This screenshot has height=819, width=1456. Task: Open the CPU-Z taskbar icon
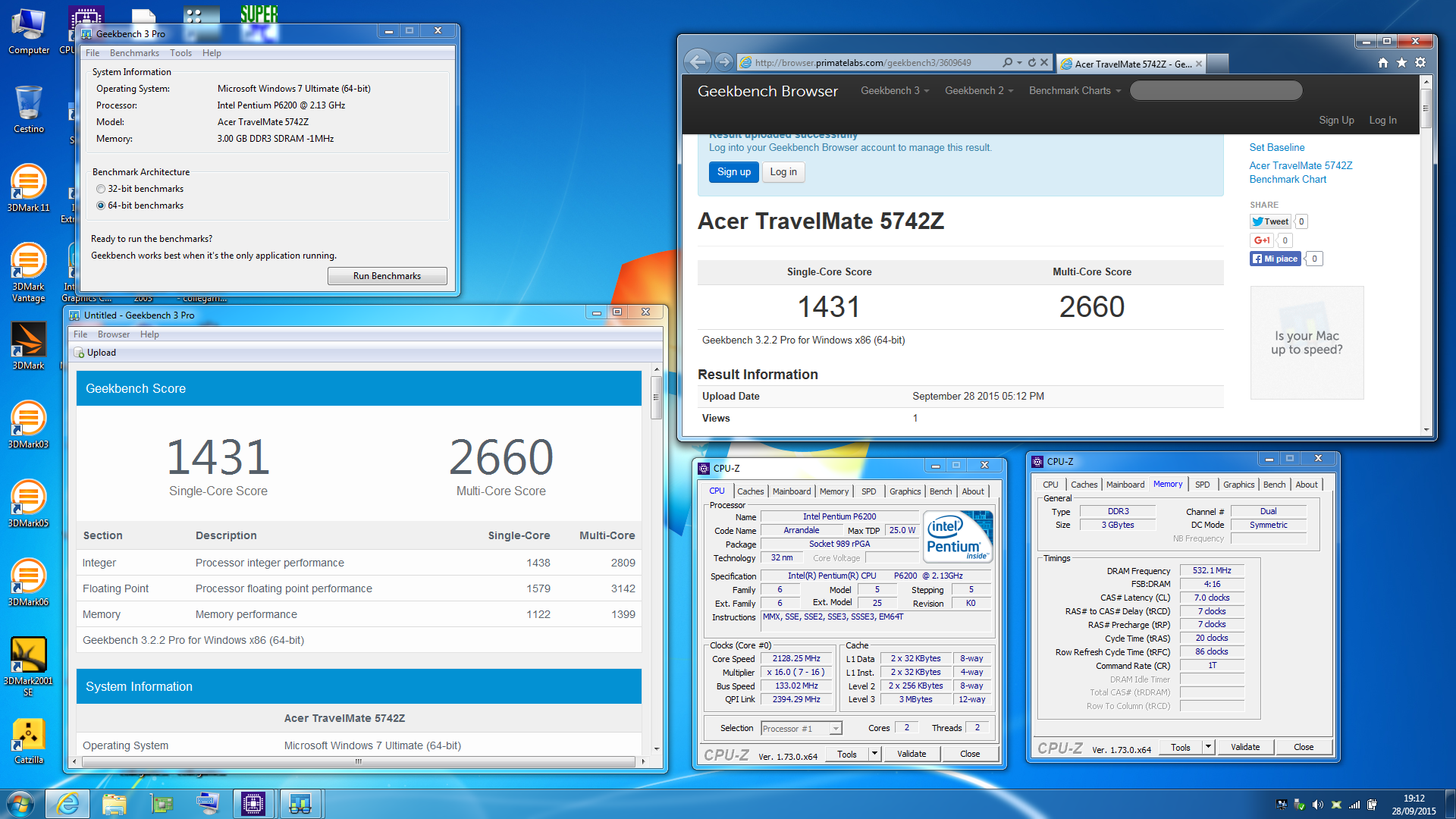253,804
